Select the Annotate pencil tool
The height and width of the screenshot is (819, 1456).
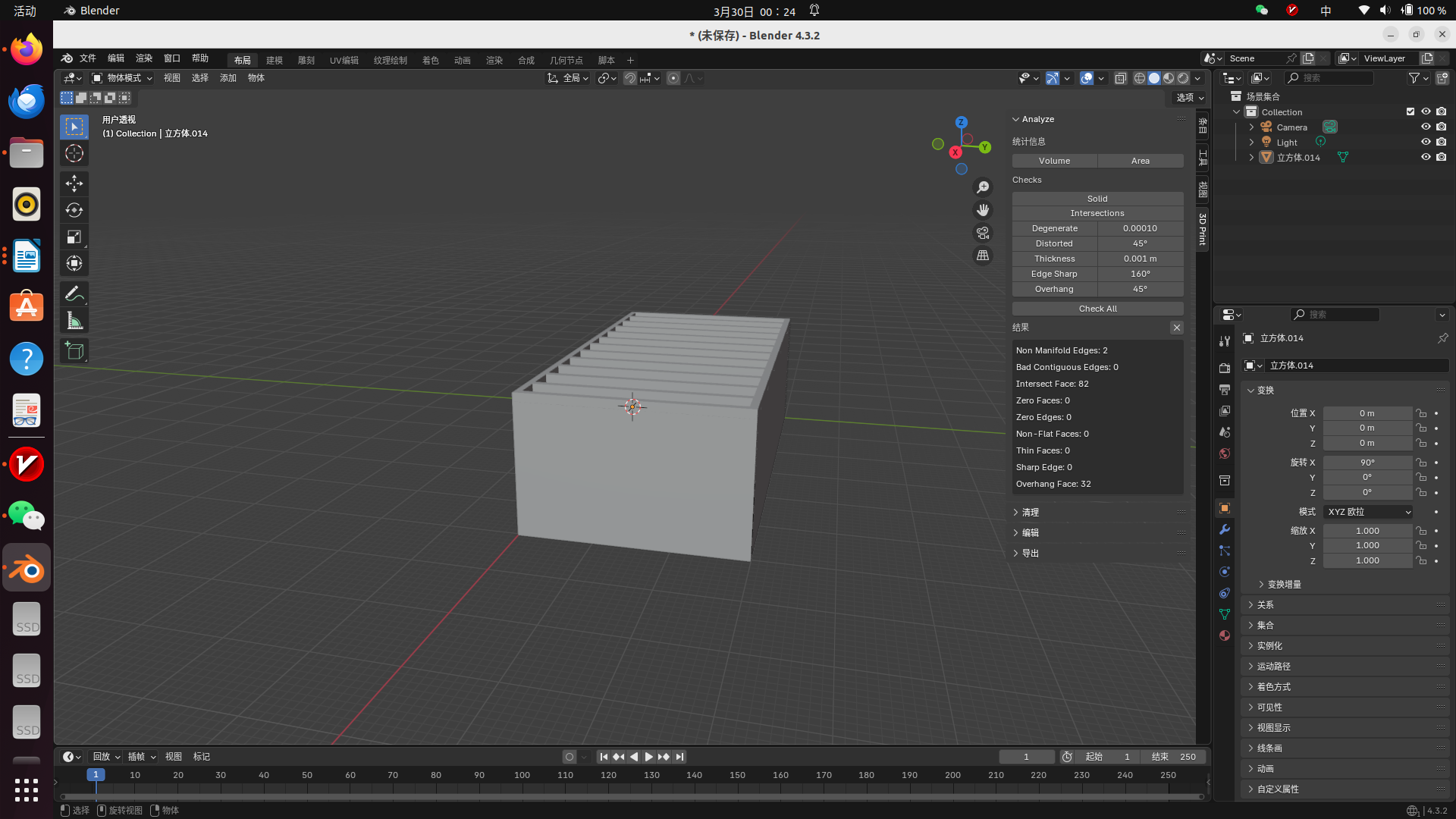(74, 294)
